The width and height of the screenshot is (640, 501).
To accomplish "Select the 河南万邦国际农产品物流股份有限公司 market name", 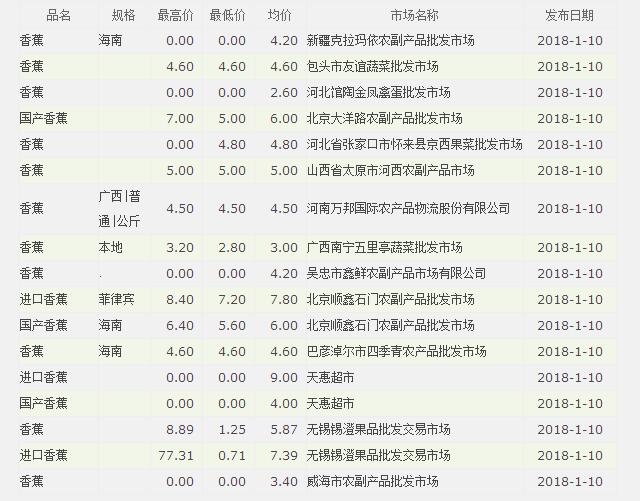I will pyautogui.click(x=407, y=208).
